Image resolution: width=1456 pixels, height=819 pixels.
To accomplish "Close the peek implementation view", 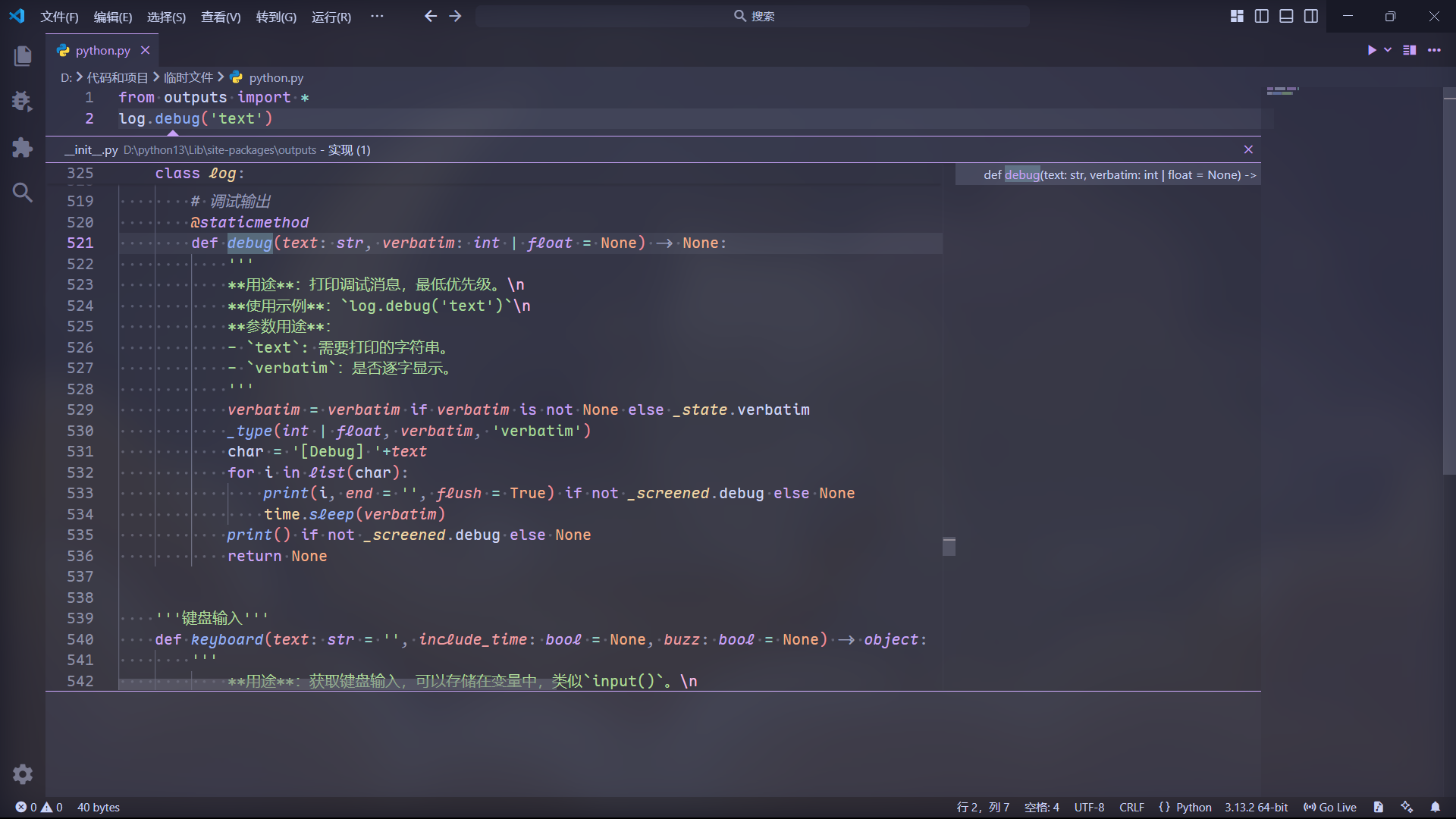I will pos(1248,149).
